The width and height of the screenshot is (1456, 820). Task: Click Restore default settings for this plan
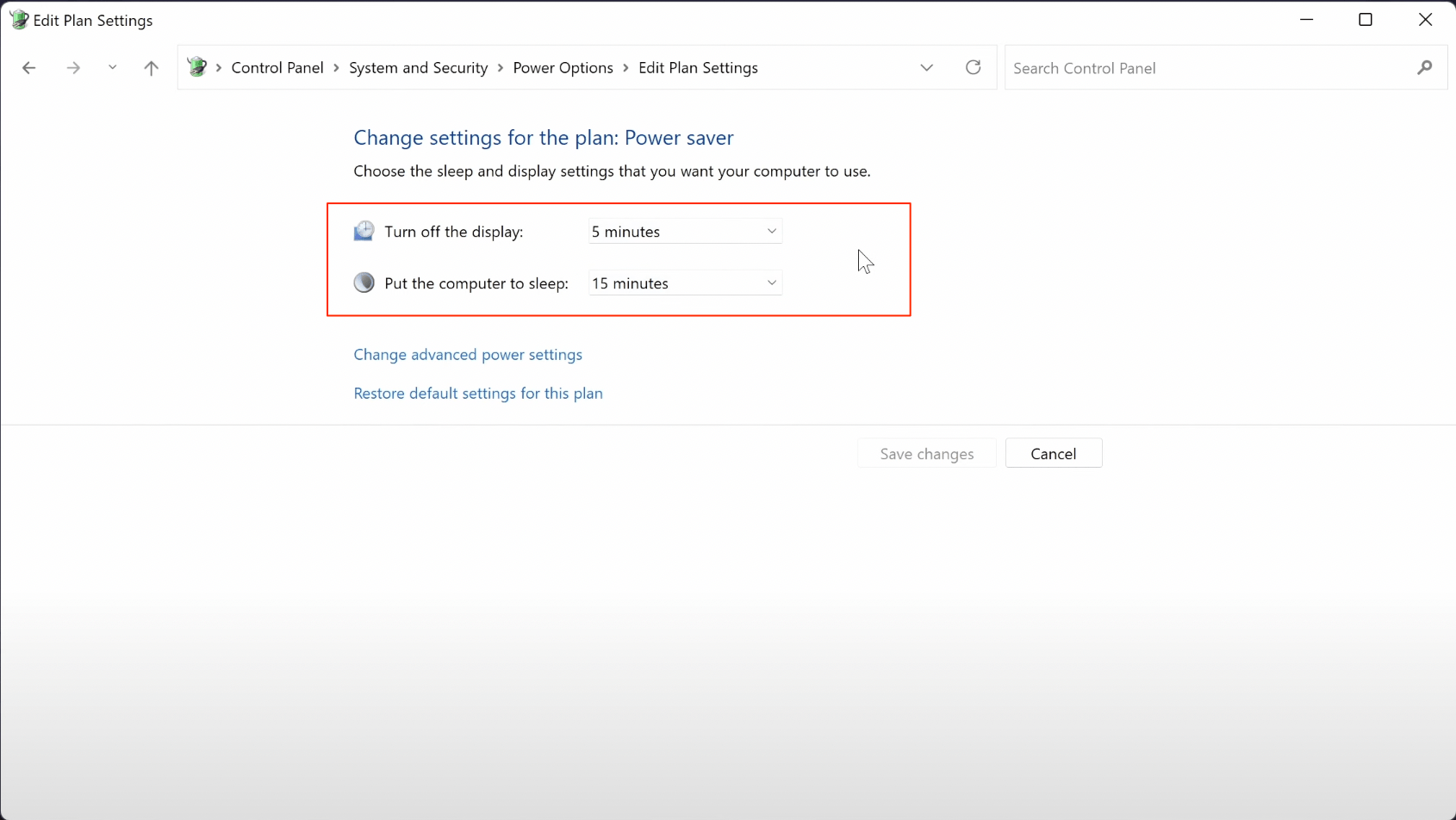478,394
